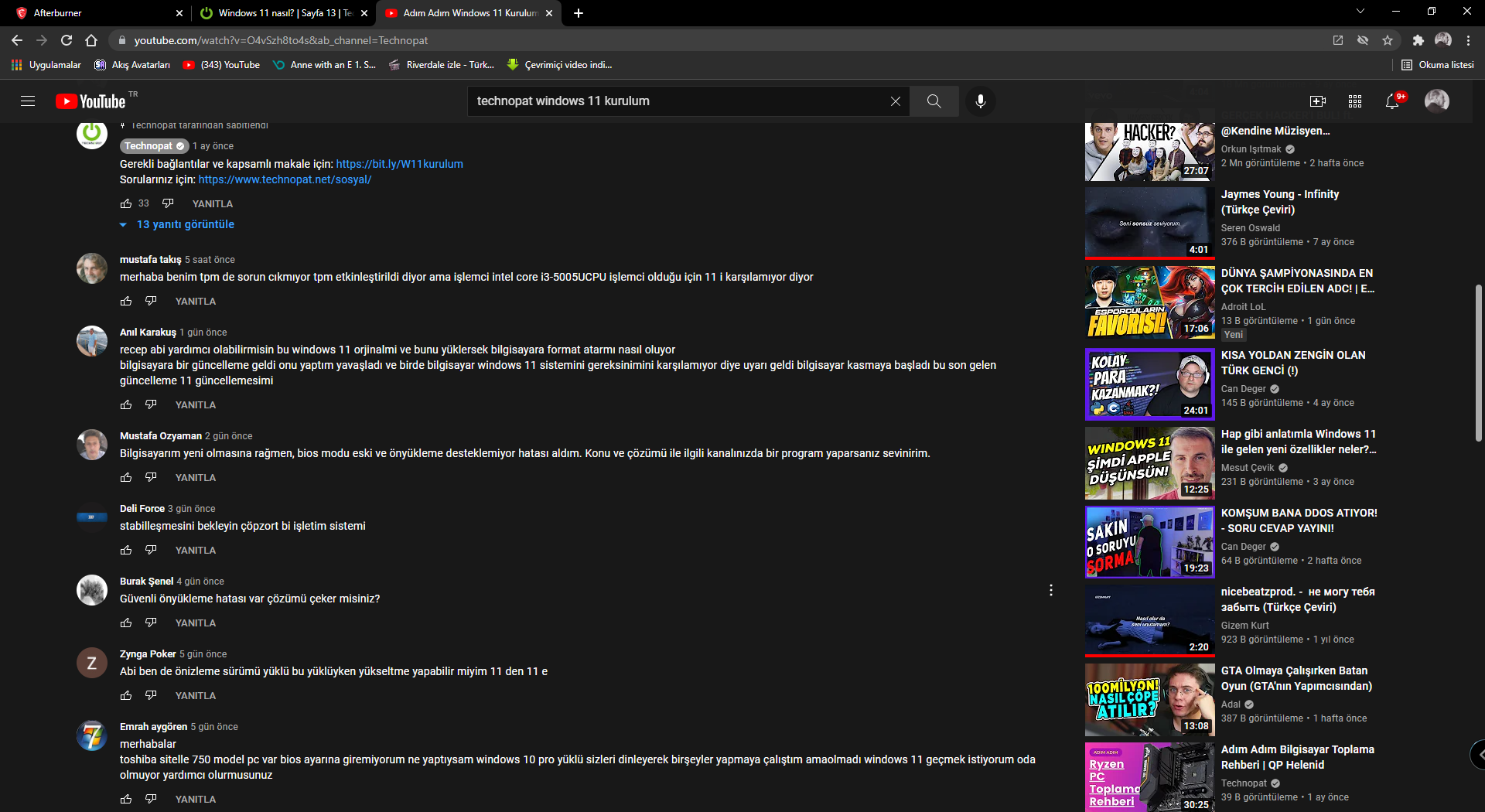This screenshot has height=812, width=1485.
Task: Reply to Deli Force's comment
Action: pyautogui.click(x=196, y=551)
